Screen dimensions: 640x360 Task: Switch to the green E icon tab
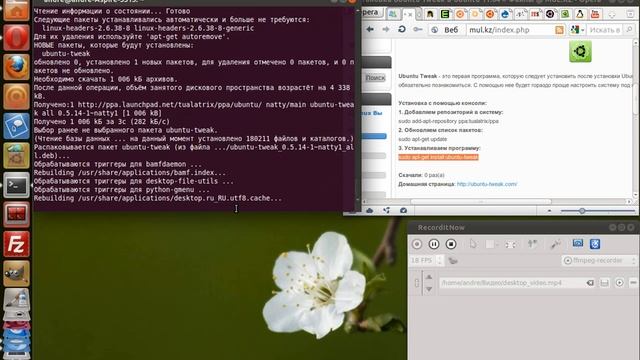(445, 14)
